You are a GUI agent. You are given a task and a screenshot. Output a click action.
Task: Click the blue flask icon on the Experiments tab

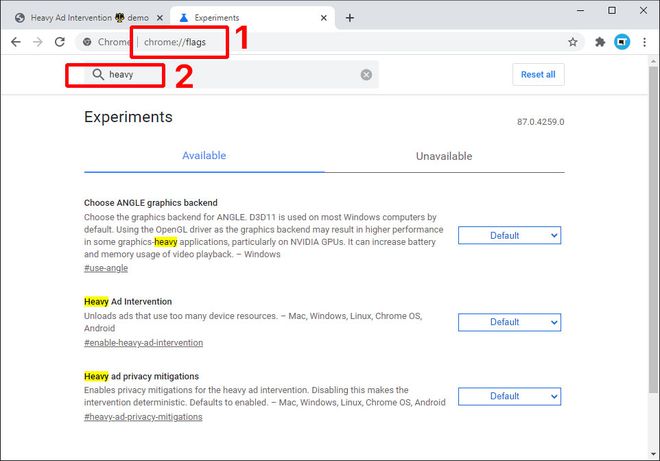(x=184, y=18)
